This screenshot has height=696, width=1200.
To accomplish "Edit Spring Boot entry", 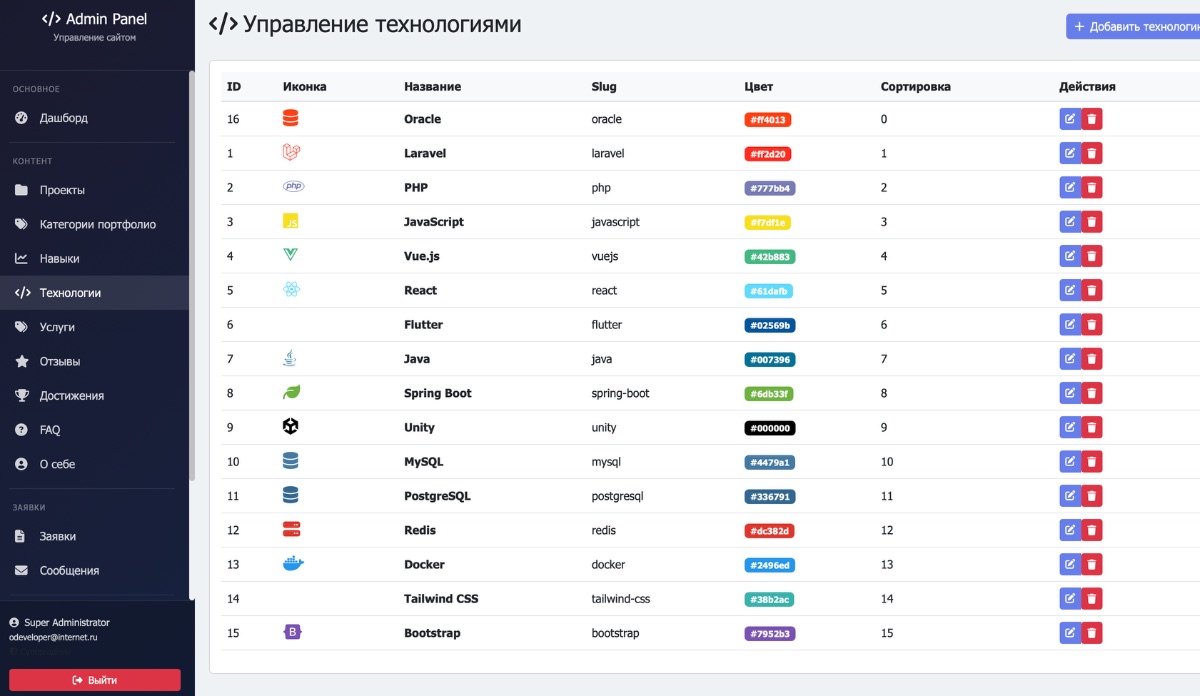I will pos(1070,393).
